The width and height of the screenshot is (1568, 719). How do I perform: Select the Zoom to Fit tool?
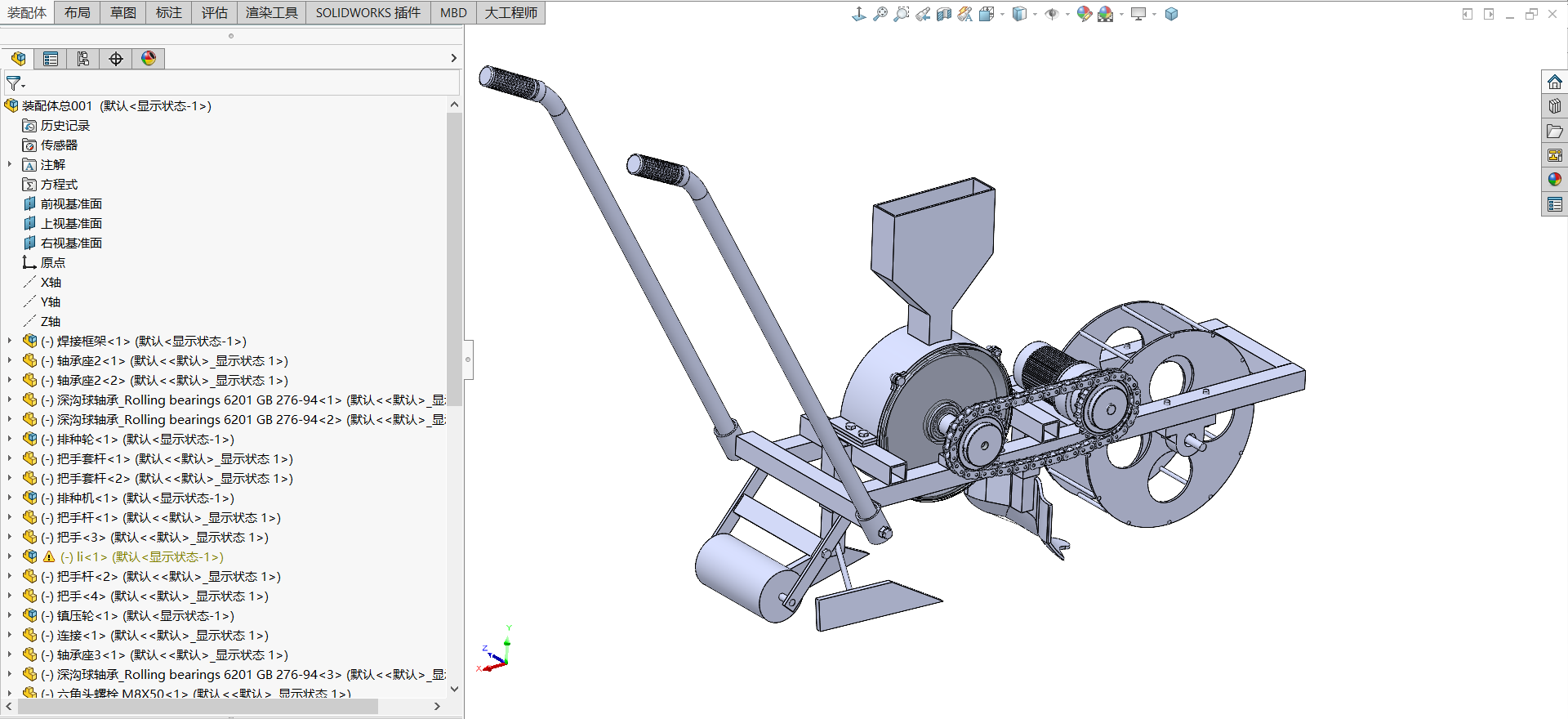coord(880,14)
